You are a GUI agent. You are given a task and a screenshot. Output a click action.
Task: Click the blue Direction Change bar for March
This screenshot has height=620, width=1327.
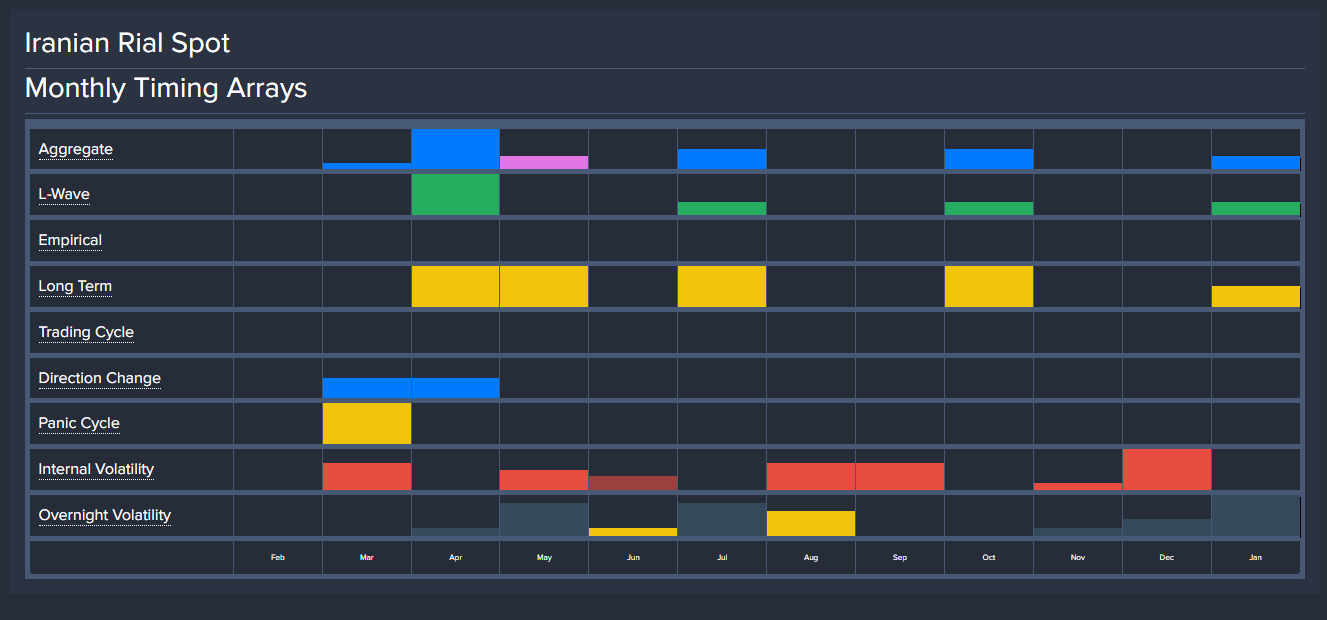(x=367, y=388)
